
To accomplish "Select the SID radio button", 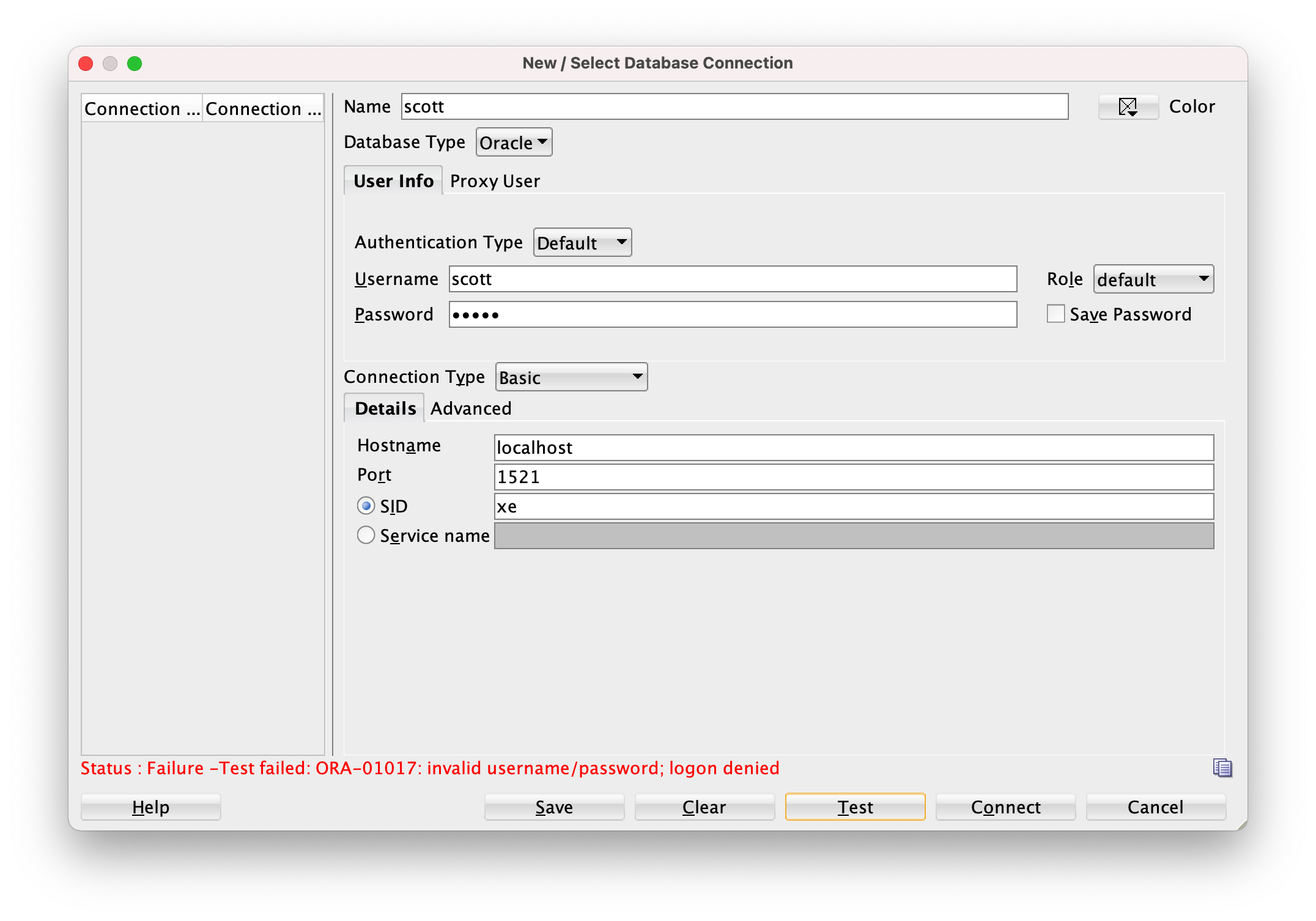I will coord(366,506).
